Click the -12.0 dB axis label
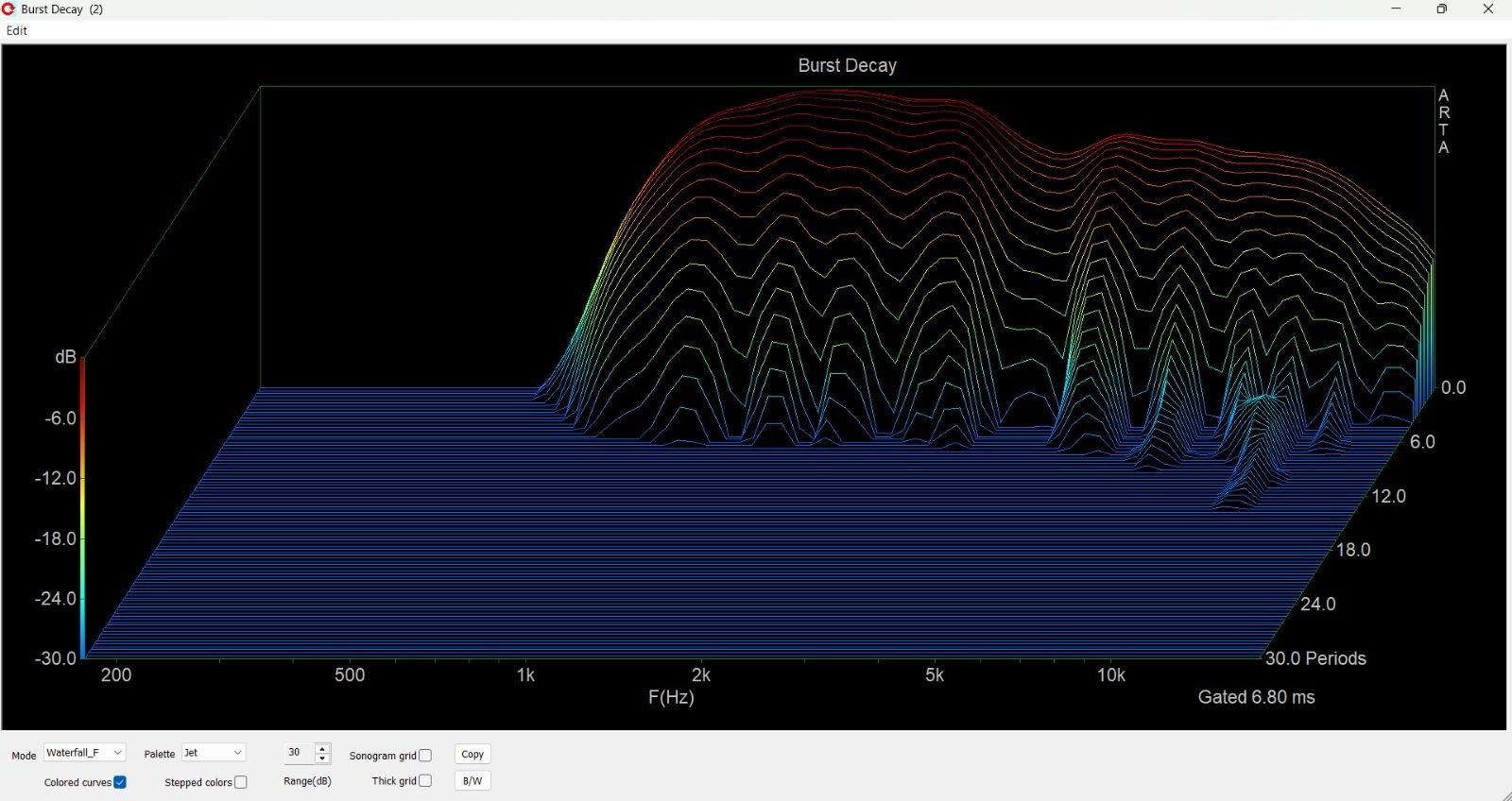 click(x=55, y=478)
